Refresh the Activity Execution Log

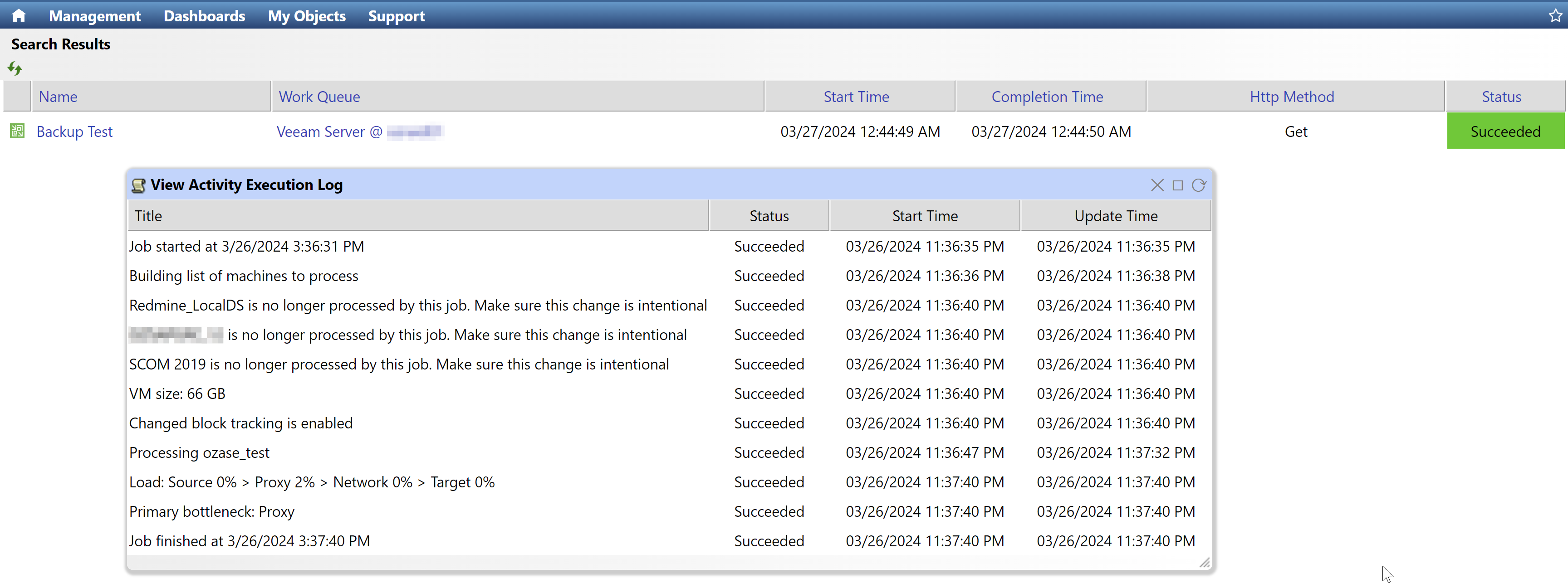1199,185
